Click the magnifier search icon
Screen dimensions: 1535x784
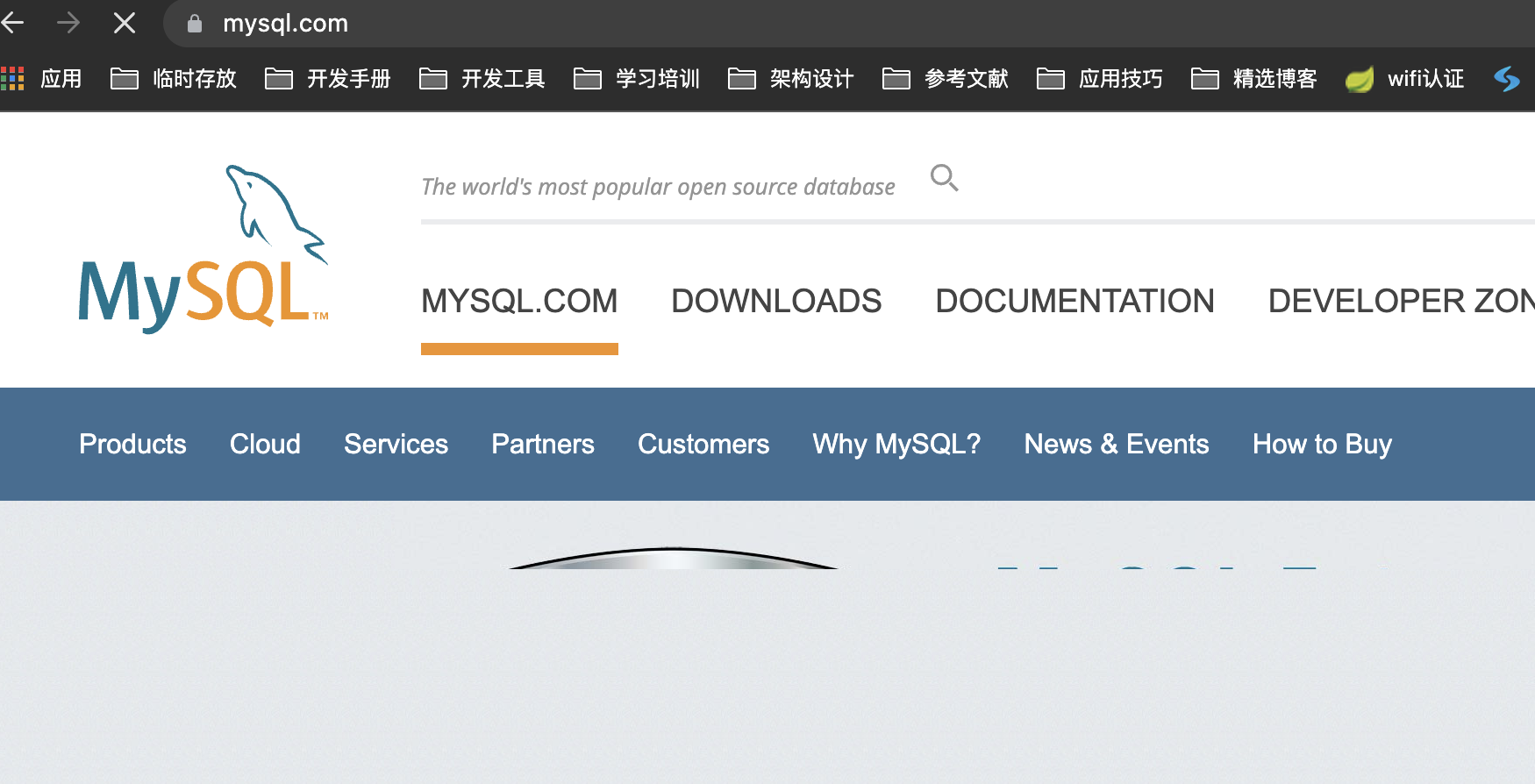click(x=944, y=178)
